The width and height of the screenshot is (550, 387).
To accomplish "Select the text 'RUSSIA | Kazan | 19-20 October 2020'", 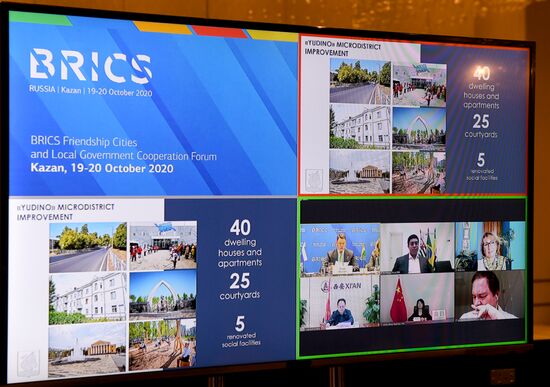I will tap(90, 91).
